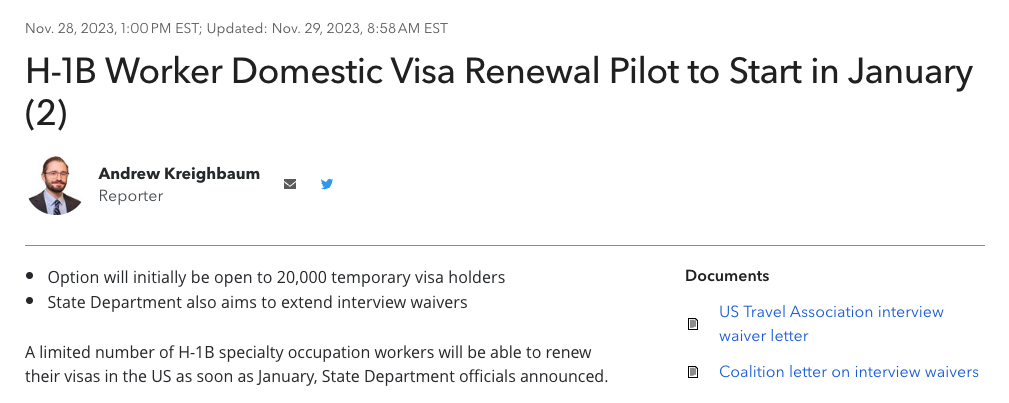Viewport: 1009px width, 403px height.
Task: Open the reporter's Twitter profile icon
Action: point(327,184)
